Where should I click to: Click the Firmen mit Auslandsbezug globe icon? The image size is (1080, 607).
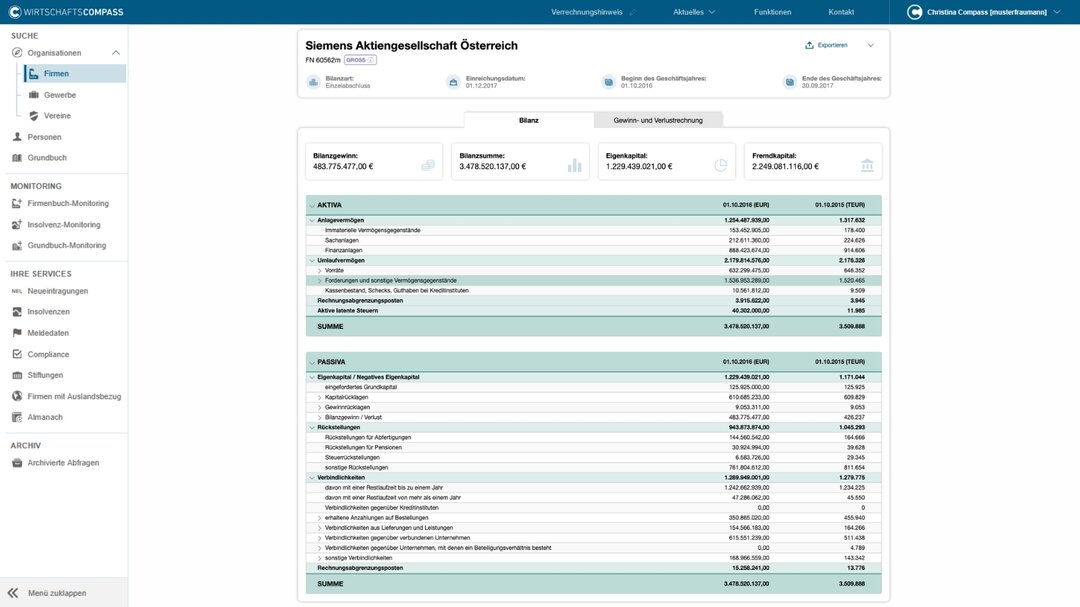pyautogui.click(x=17, y=396)
